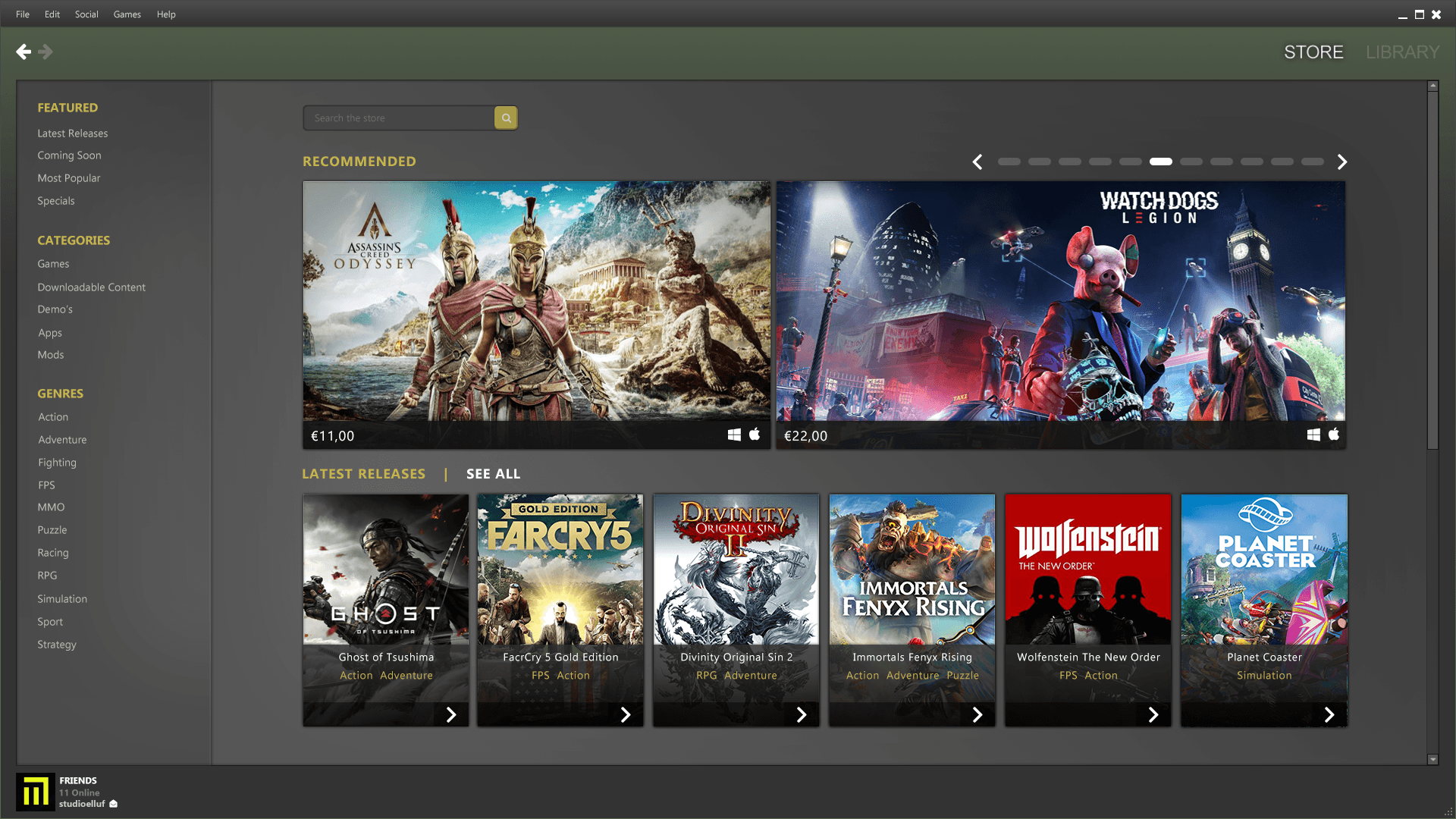Browse the Mods category
Viewport: 1456px width, 819px height.
pos(51,355)
